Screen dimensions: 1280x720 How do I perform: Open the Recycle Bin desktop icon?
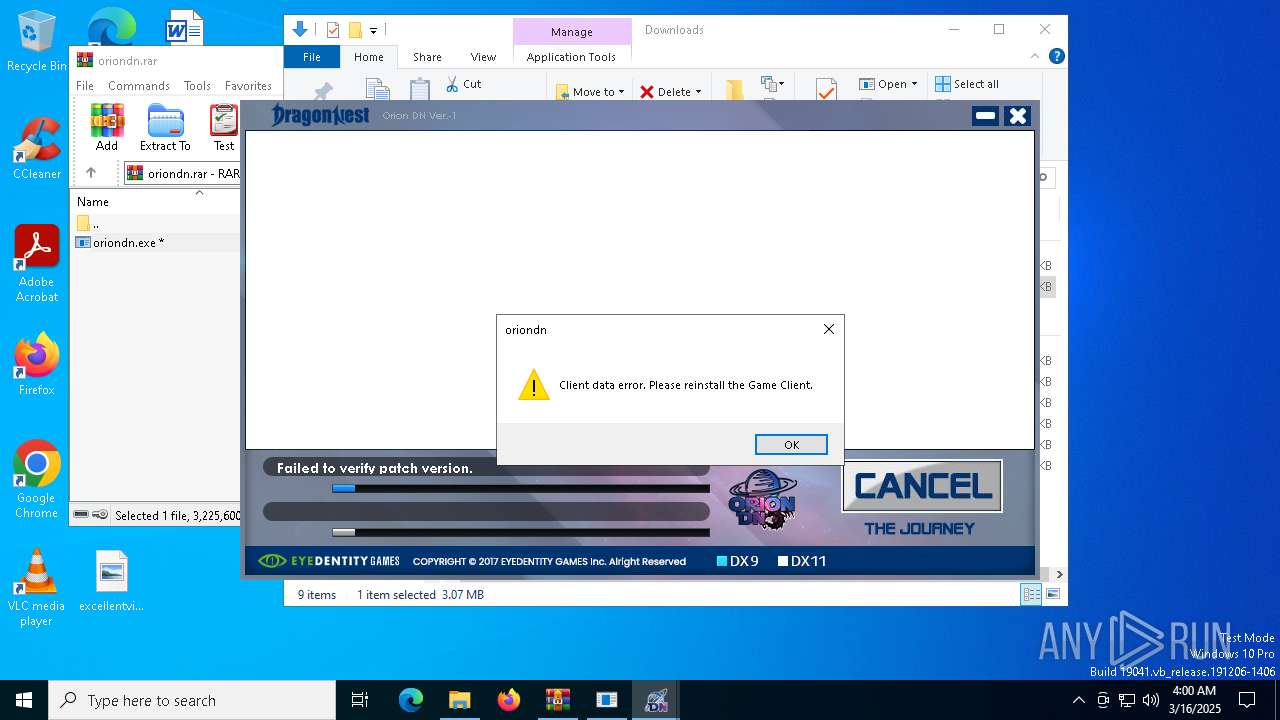click(x=37, y=42)
